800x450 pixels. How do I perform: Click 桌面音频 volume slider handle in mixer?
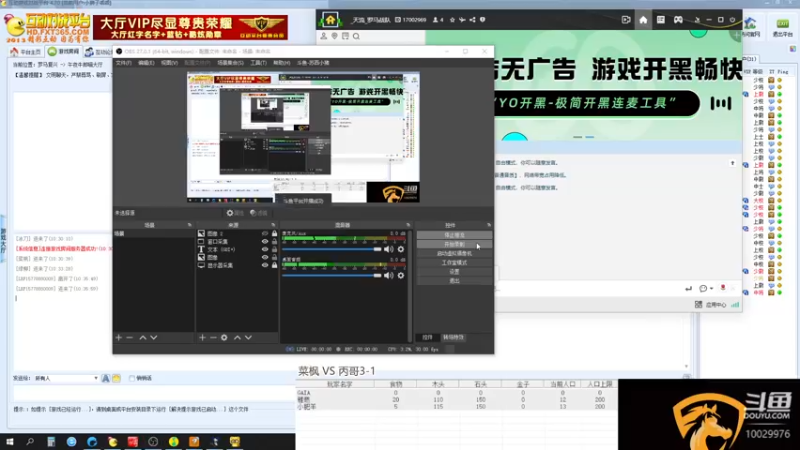378,276
